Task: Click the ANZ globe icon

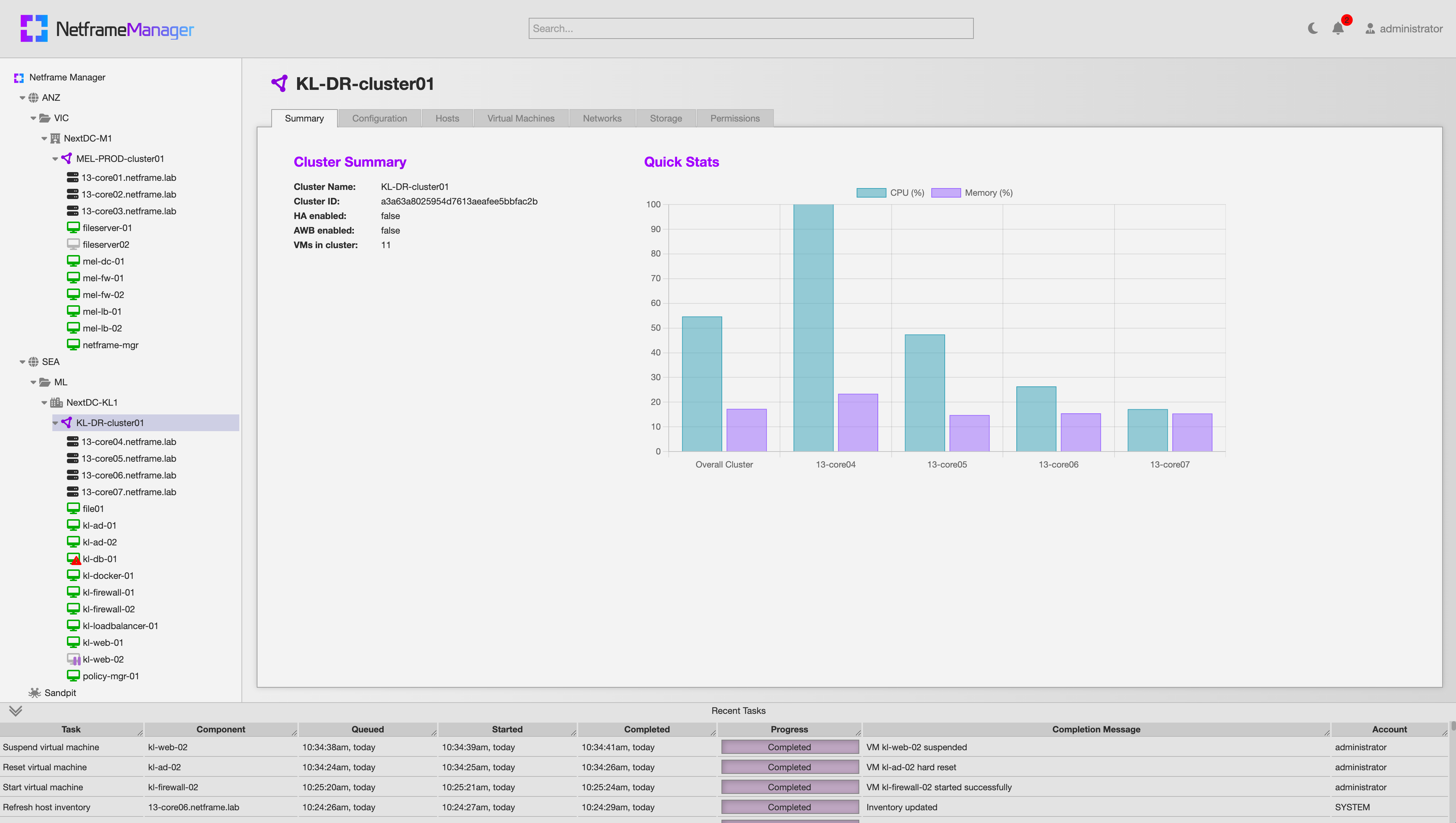Action: (x=33, y=98)
